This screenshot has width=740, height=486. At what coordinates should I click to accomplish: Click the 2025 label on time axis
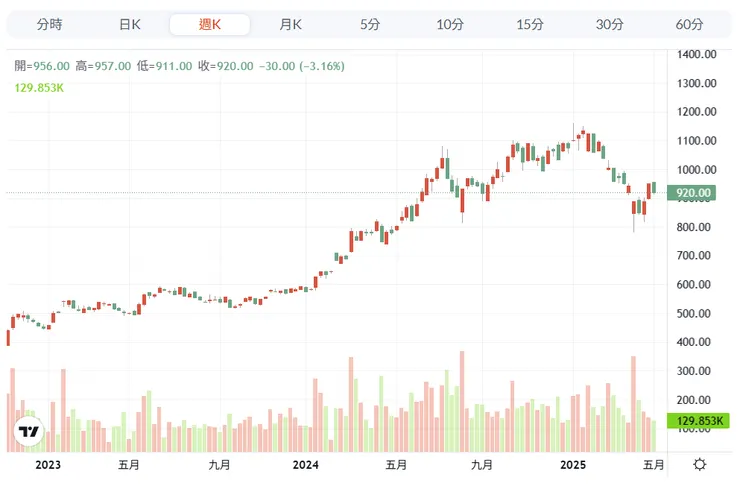(573, 465)
